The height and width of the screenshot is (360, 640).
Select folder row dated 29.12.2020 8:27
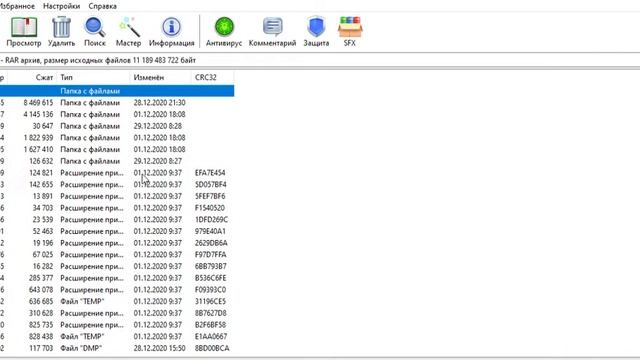tap(117, 161)
